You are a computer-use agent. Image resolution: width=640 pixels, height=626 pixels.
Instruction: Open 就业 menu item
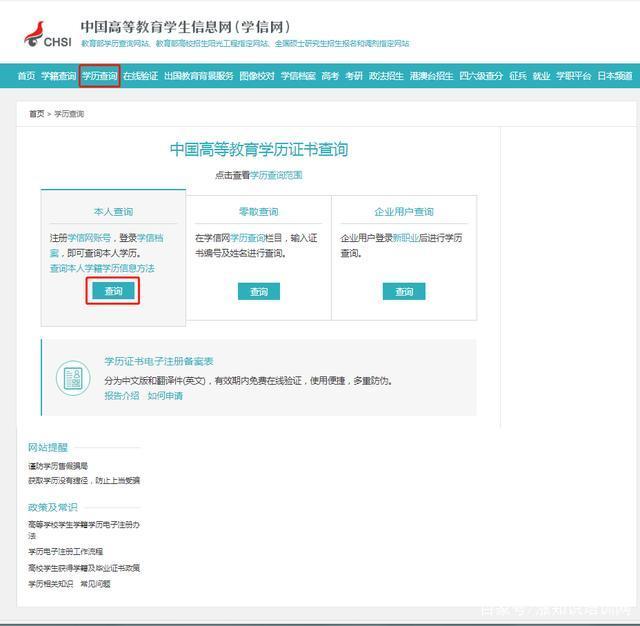click(x=541, y=76)
